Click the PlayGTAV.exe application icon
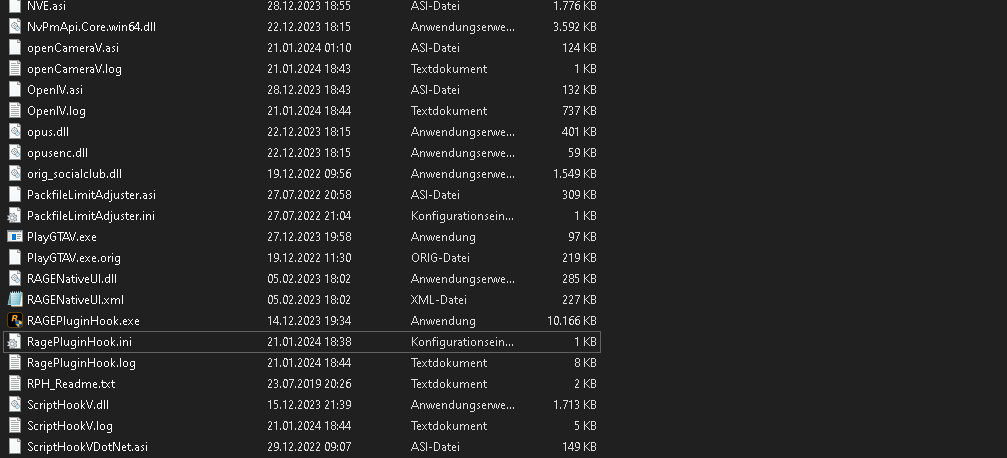The width and height of the screenshot is (1007, 458). 15,237
